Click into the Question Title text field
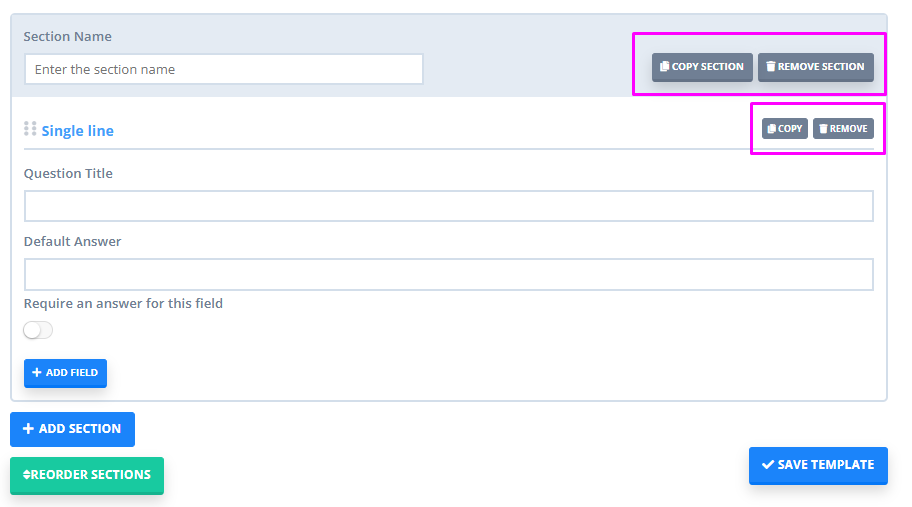Image resolution: width=912 pixels, height=507 pixels. coord(448,206)
